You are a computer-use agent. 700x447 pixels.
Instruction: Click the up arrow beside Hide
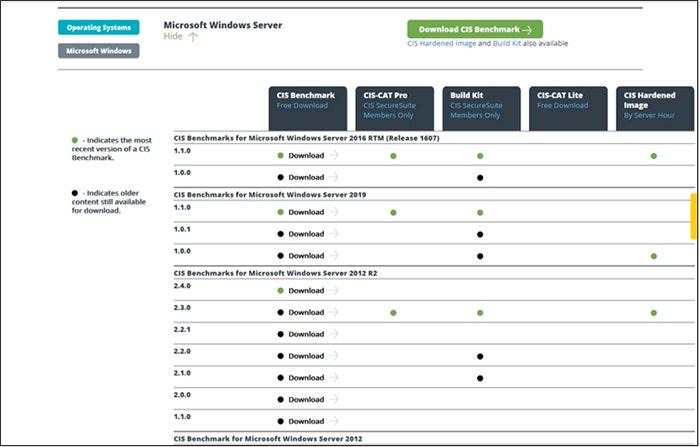[193, 37]
